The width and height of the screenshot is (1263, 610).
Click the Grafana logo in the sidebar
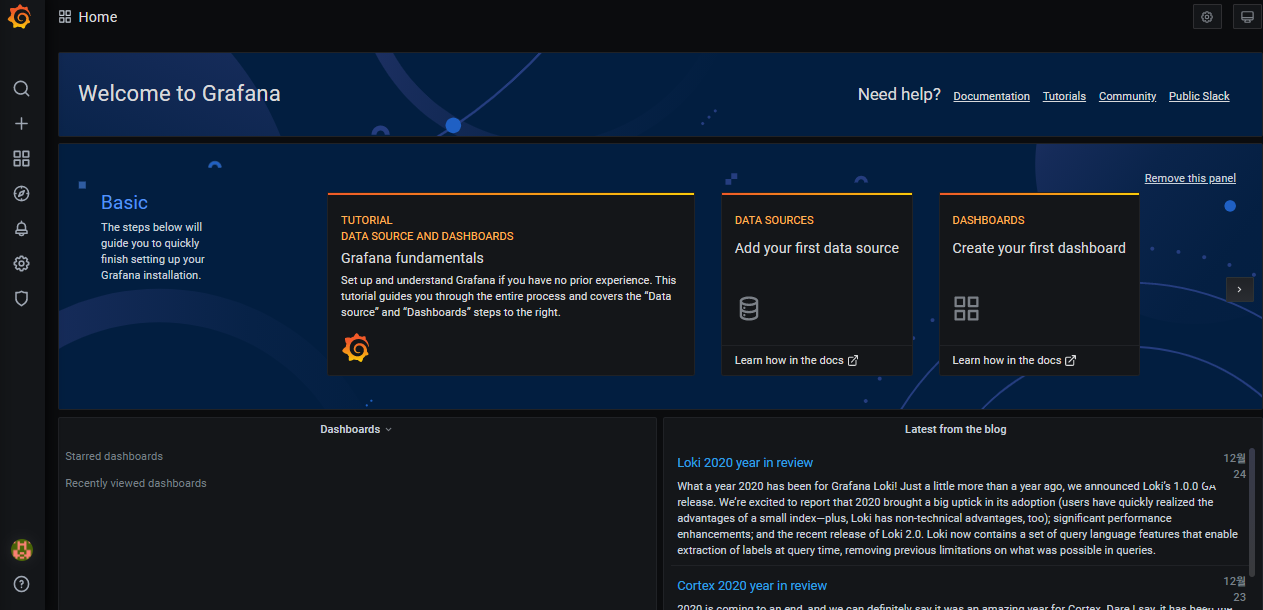pyautogui.click(x=20, y=17)
